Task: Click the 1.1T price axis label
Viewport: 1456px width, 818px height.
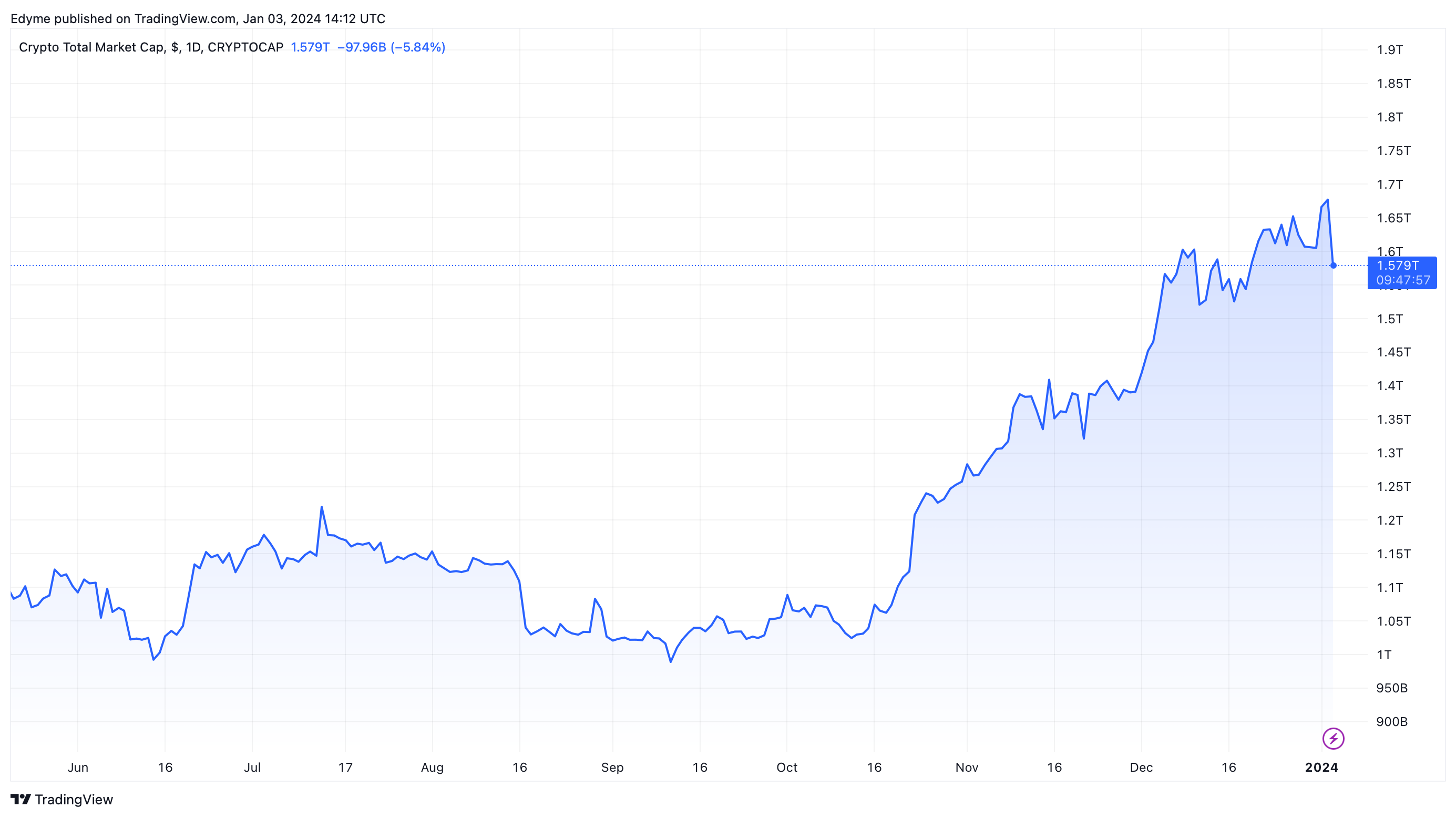Action: tap(1389, 587)
